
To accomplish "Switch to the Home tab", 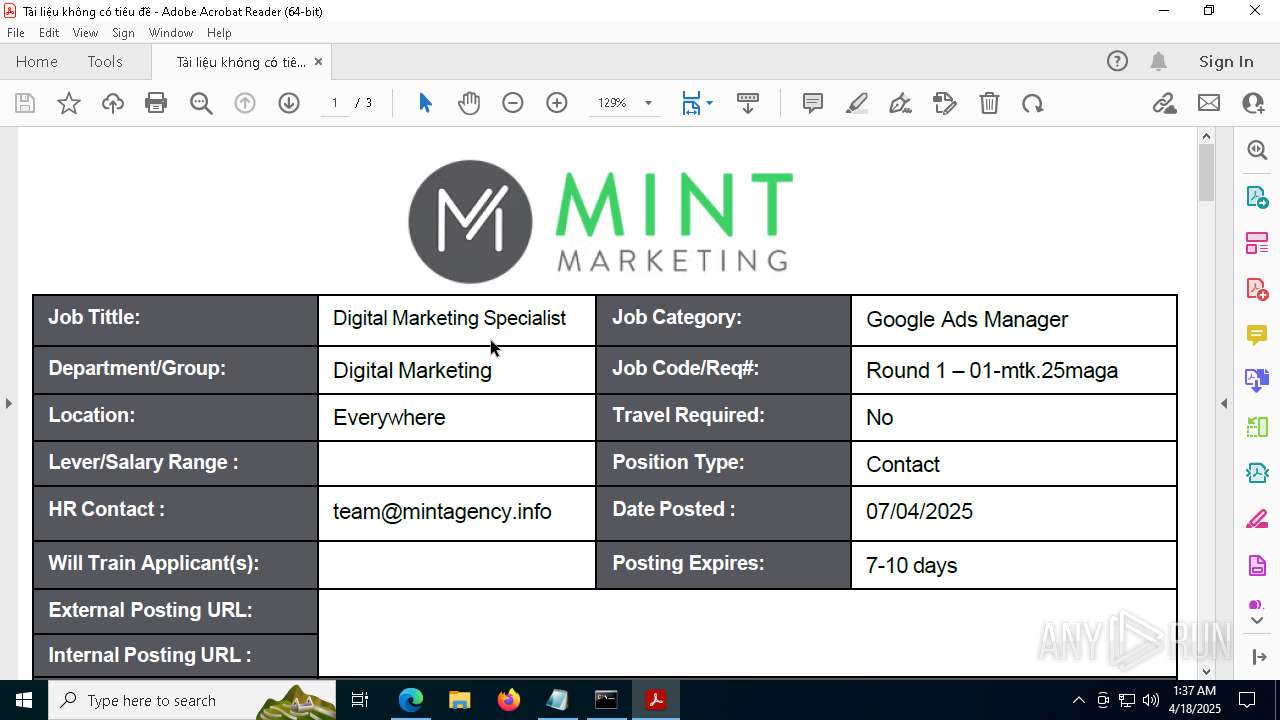I will [x=37, y=61].
